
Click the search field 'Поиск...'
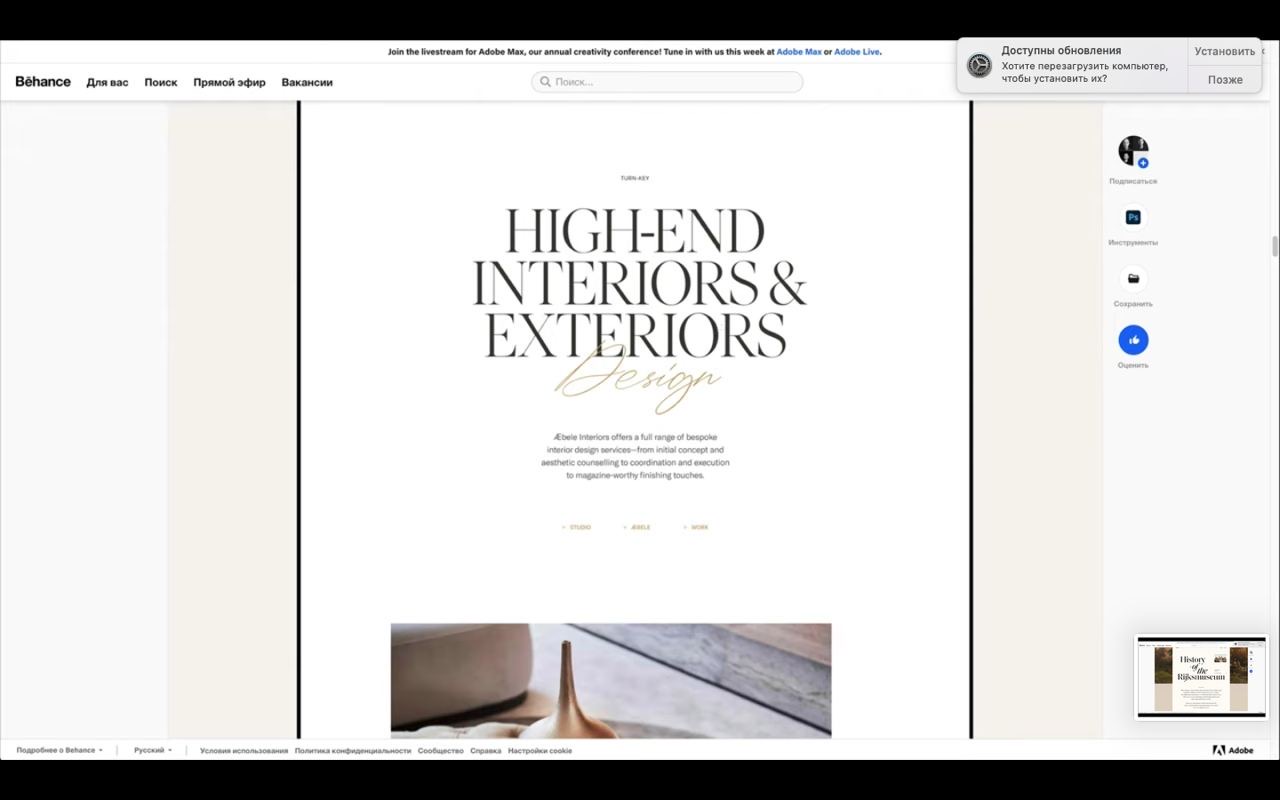[x=667, y=82]
